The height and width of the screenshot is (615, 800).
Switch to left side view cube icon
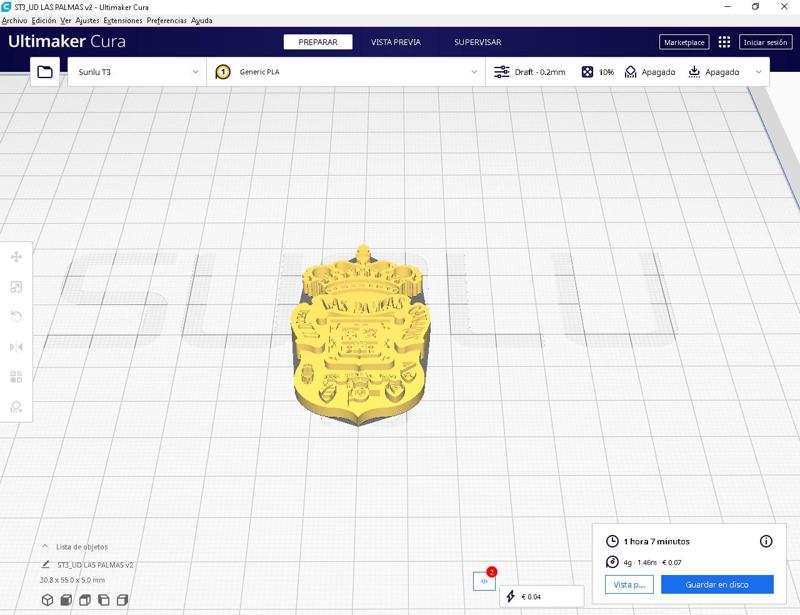[x=104, y=600]
